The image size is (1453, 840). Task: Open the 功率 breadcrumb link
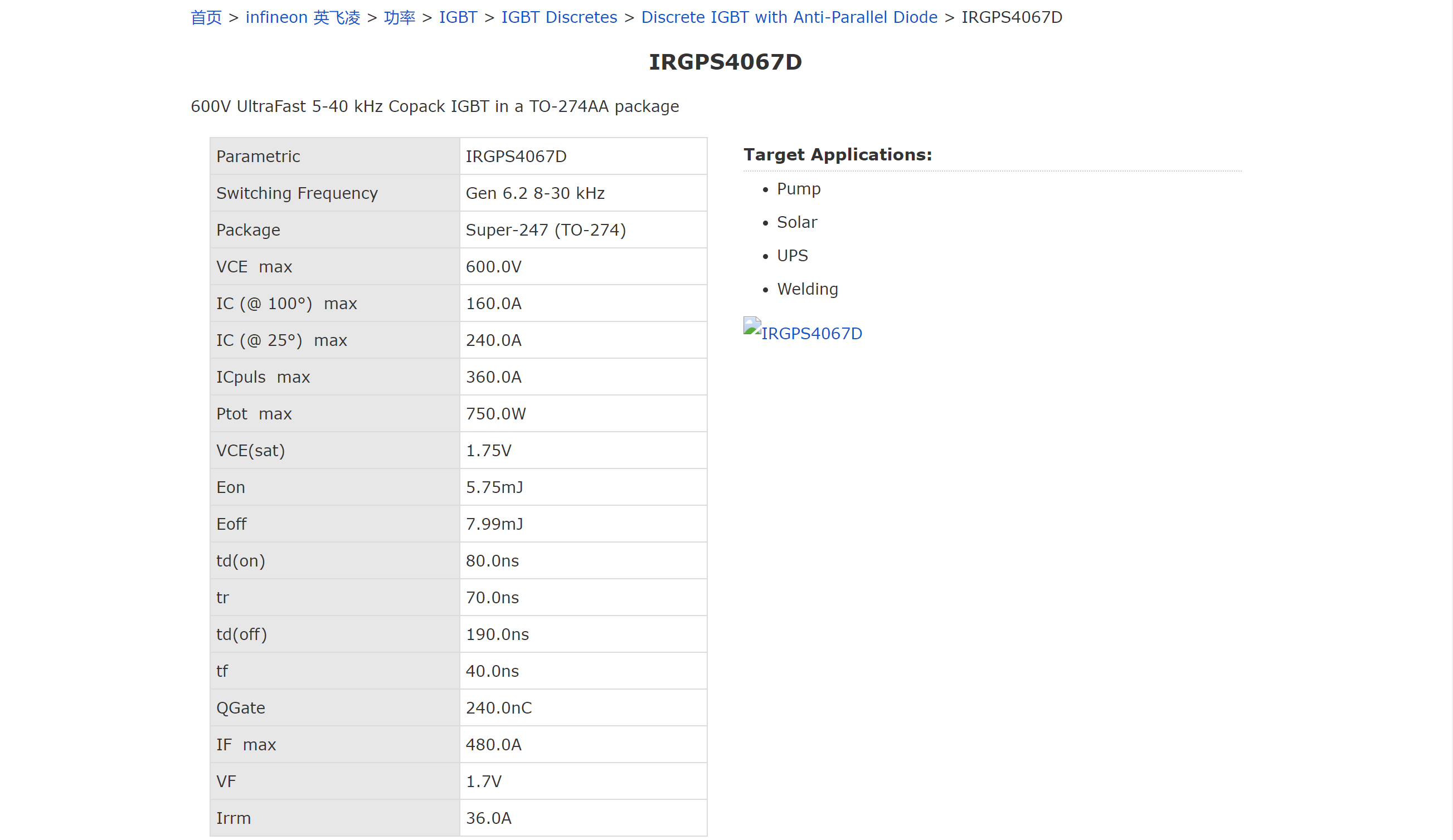400,17
